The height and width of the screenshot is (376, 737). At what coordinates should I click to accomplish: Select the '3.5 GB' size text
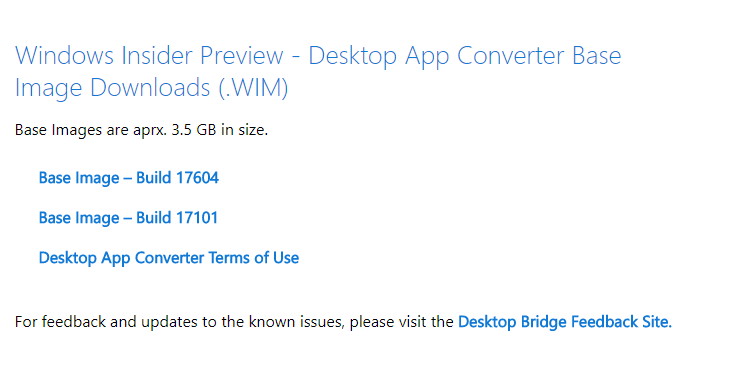194,130
